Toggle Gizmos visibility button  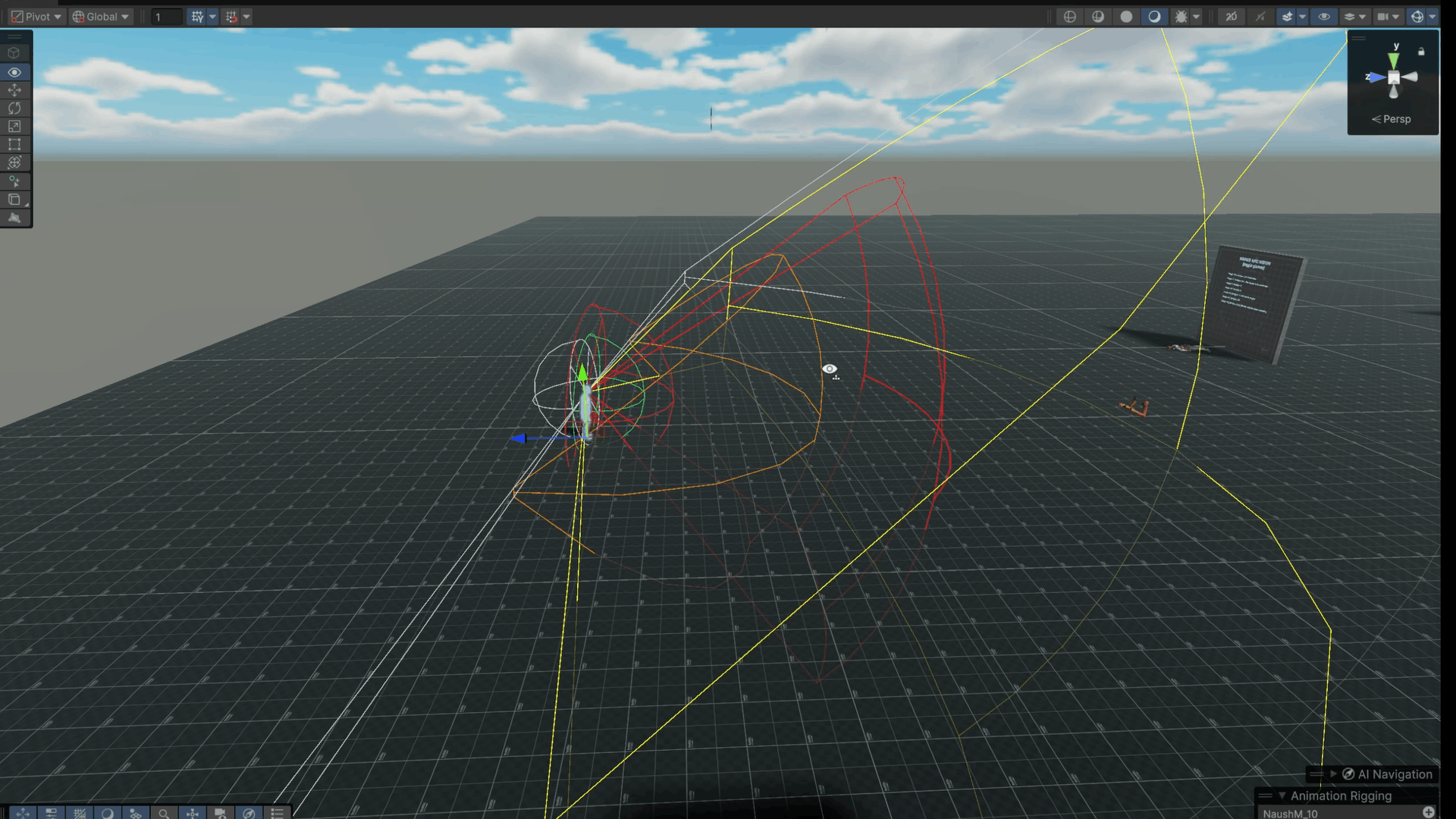coord(1417,17)
